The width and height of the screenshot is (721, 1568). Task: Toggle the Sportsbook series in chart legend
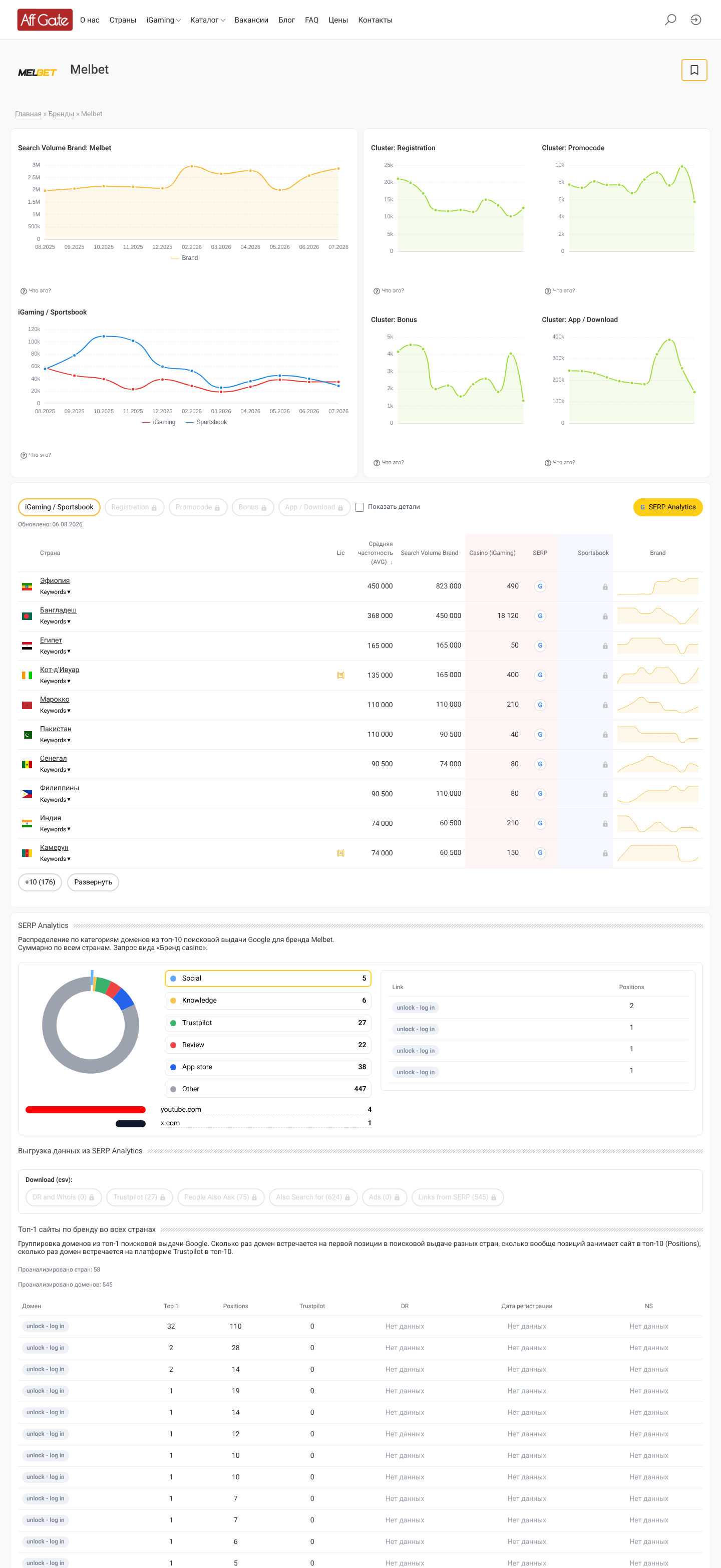coord(206,423)
